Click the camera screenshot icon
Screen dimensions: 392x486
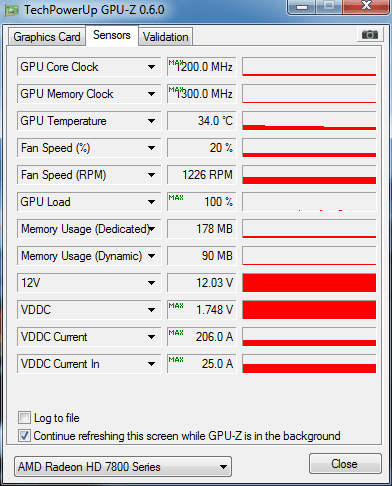pyautogui.click(x=370, y=35)
